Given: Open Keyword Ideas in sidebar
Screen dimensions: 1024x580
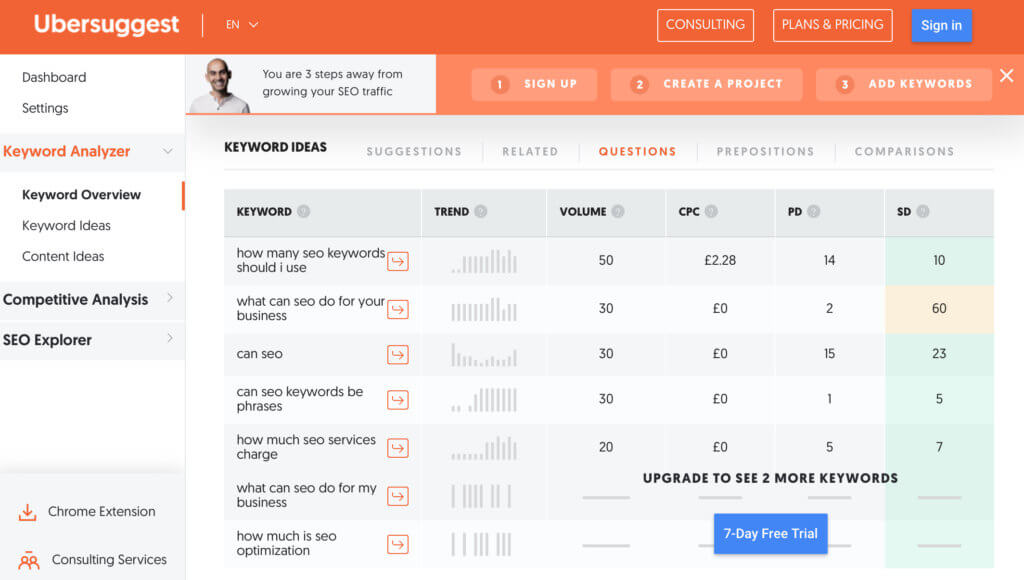Looking at the screenshot, I should click(67, 225).
